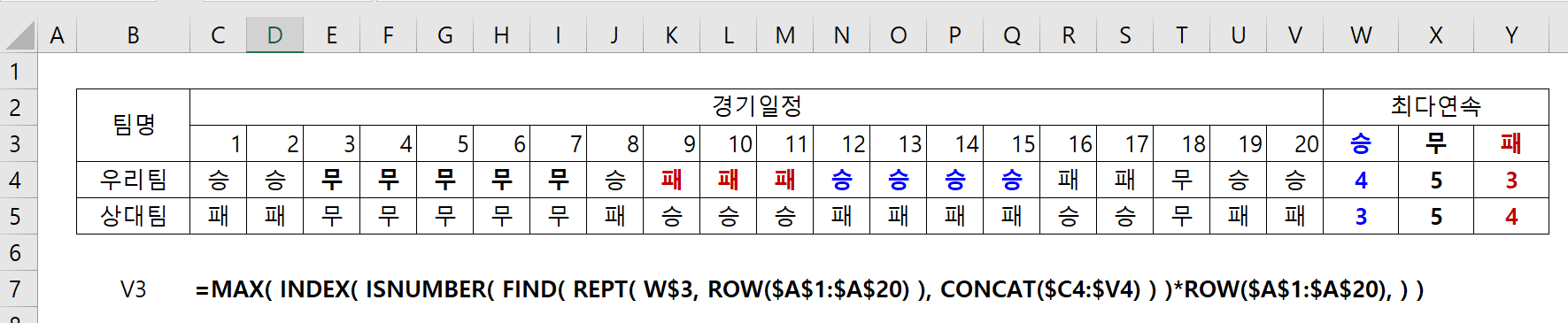Image resolution: width=1568 pixels, height=323 pixels.
Task: Click 상대팀 max loss streak value 4
Action: (1511, 216)
